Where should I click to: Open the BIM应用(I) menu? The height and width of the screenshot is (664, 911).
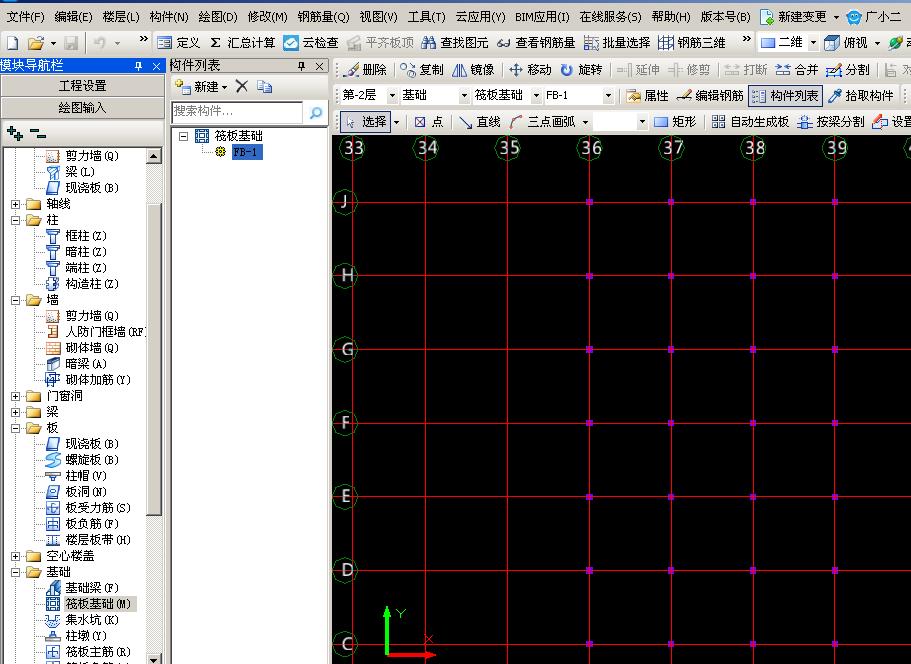(x=542, y=17)
